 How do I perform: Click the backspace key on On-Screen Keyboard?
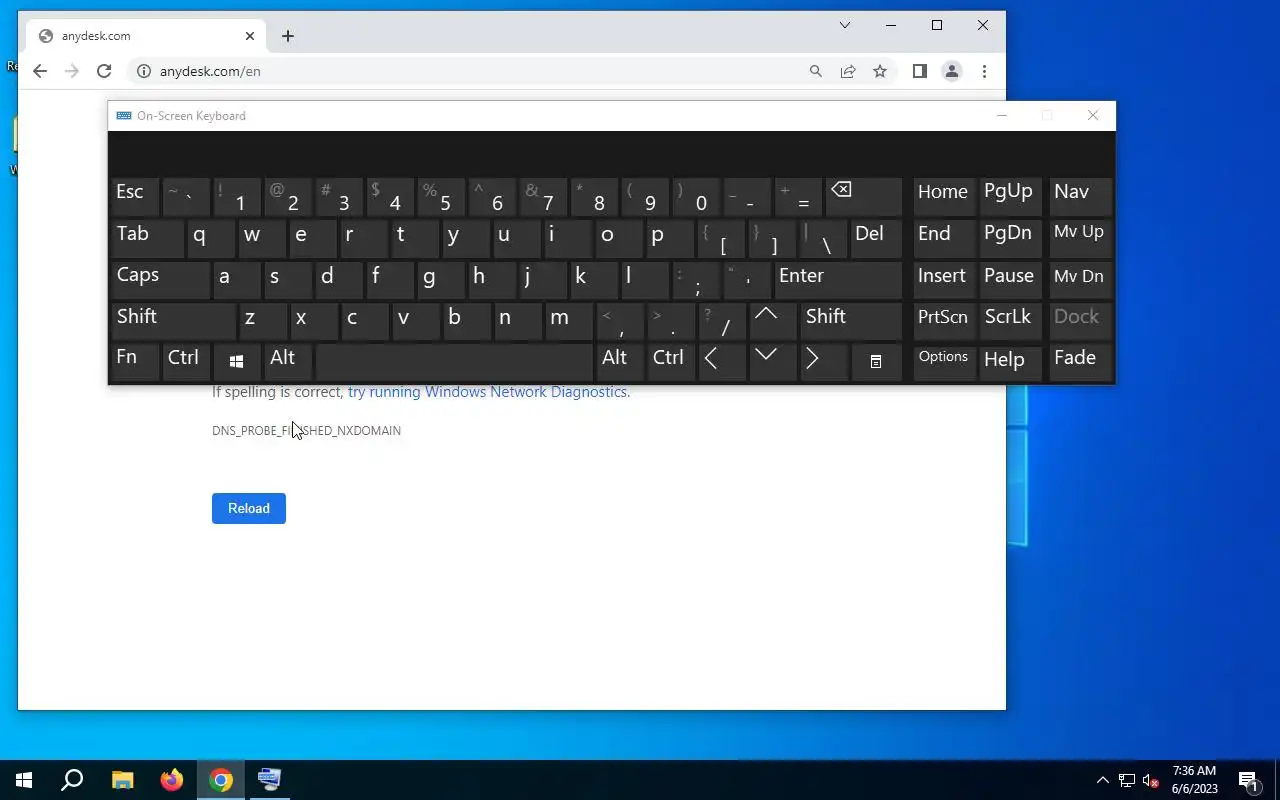tap(863, 197)
